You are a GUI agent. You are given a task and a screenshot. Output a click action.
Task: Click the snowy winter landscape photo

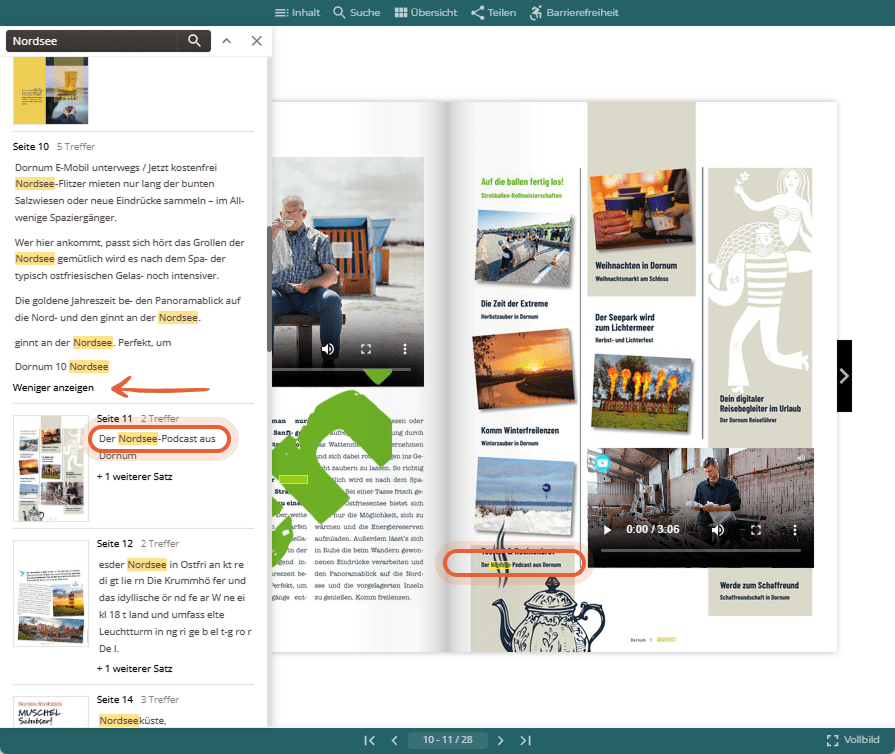[x=524, y=495]
